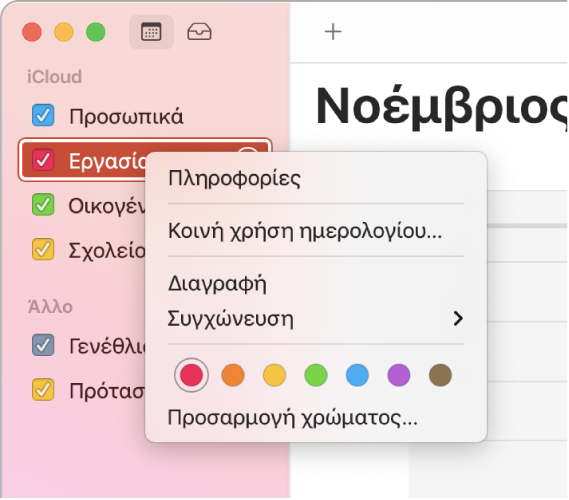This screenshot has height=500, width=569.
Task: Click the Νοέμβριος month title
Action: tap(441, 108)
